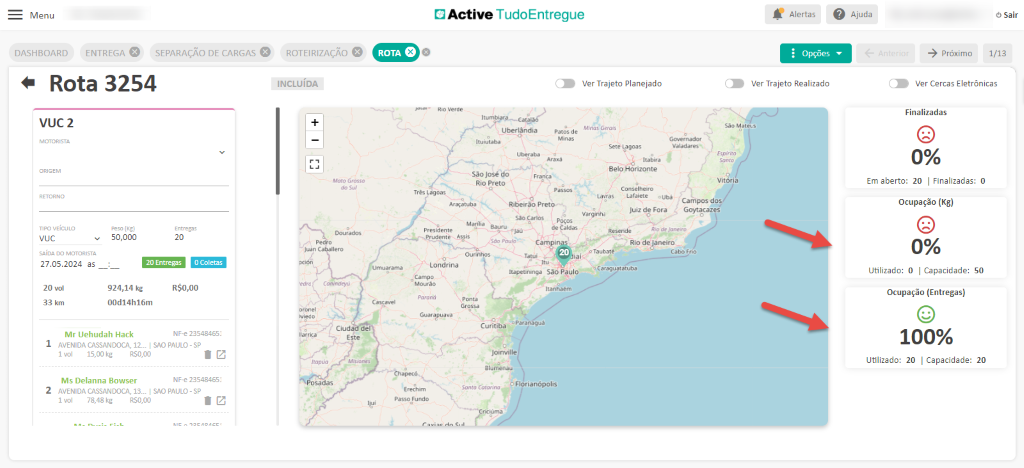The width and height of the screenshot is (1024, 468).
Task: Click the VUC 2 vehicle title
Action: (55, 122)
